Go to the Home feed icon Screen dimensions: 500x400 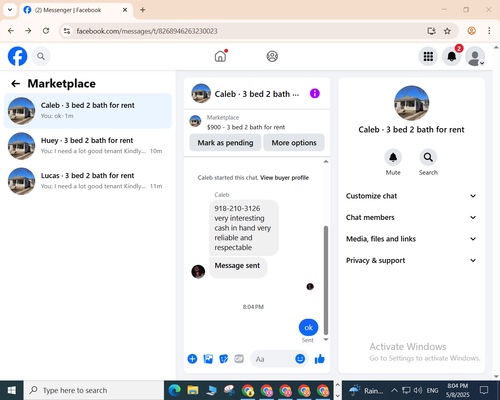point(220,56)
